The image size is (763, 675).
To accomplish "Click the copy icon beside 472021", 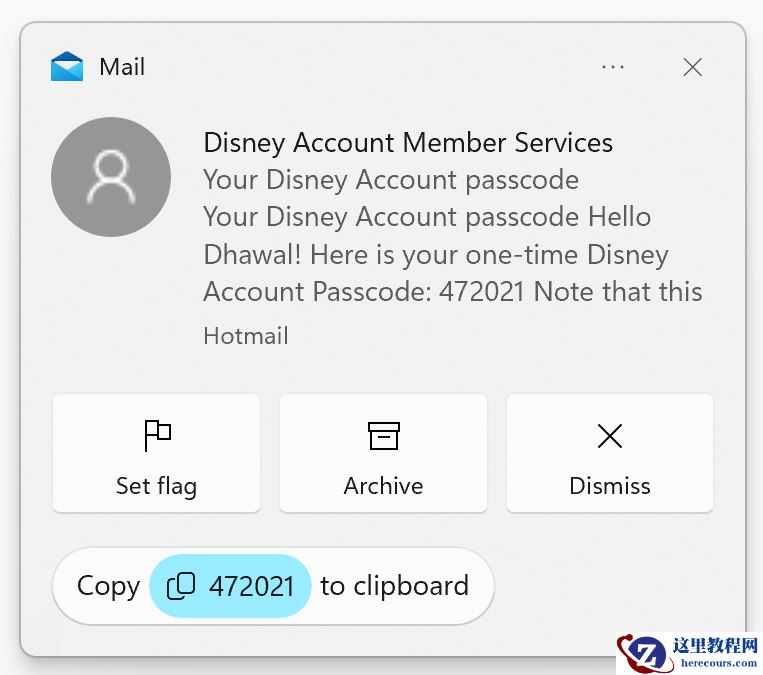I will 181,586.
